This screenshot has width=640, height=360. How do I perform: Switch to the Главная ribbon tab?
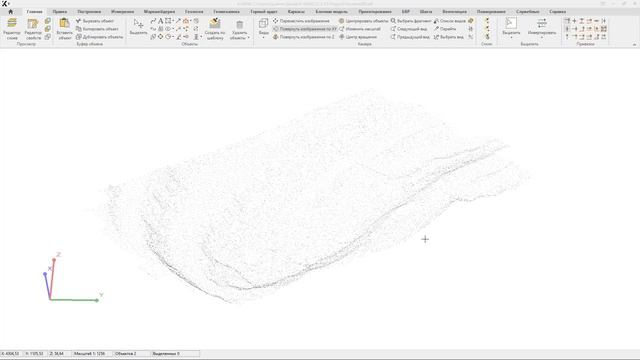point(34,11)
